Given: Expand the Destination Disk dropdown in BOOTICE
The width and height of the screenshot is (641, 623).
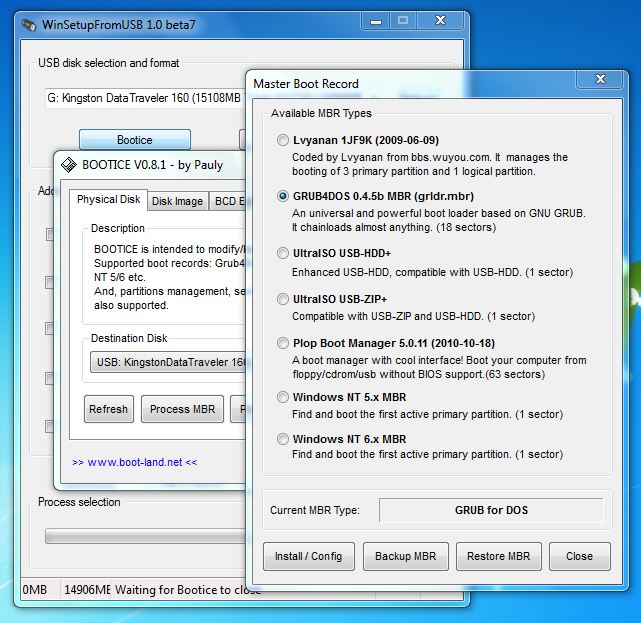Looking at the screenshot, I should point(168,362).
